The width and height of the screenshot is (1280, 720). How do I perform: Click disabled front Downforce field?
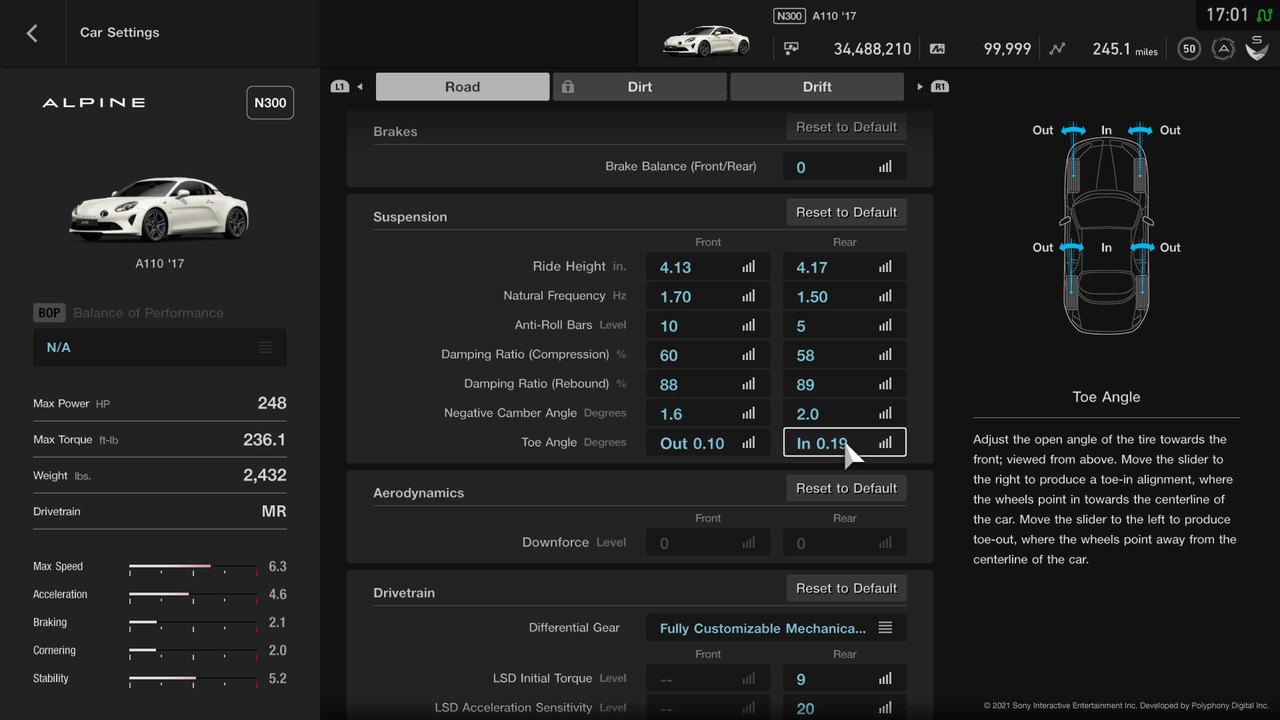click(708, 543)
